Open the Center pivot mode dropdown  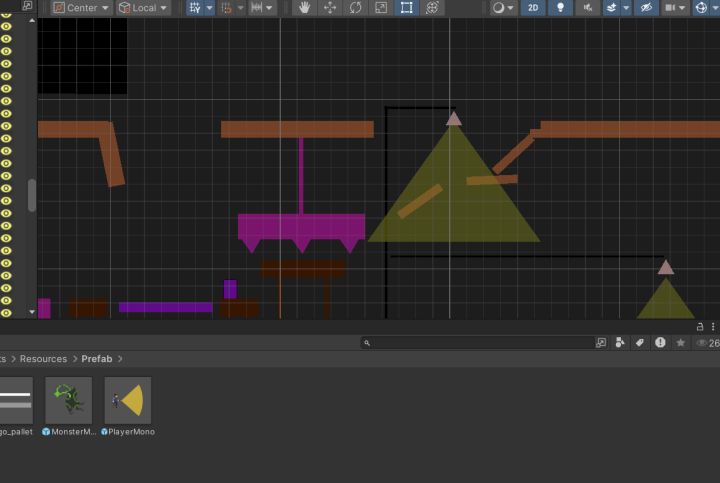pos(81,8)
